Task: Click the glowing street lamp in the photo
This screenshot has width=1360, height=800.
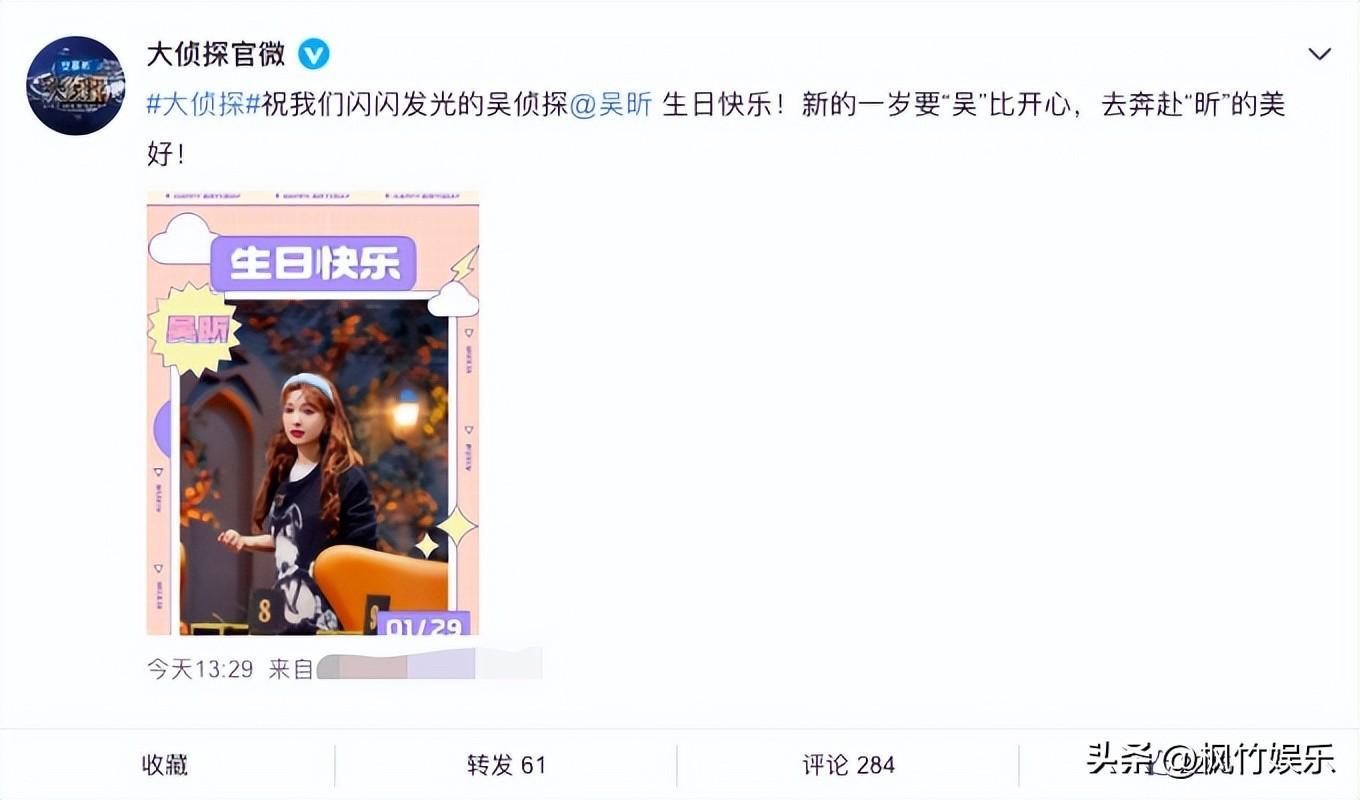Action: click(x=405, y=408)
